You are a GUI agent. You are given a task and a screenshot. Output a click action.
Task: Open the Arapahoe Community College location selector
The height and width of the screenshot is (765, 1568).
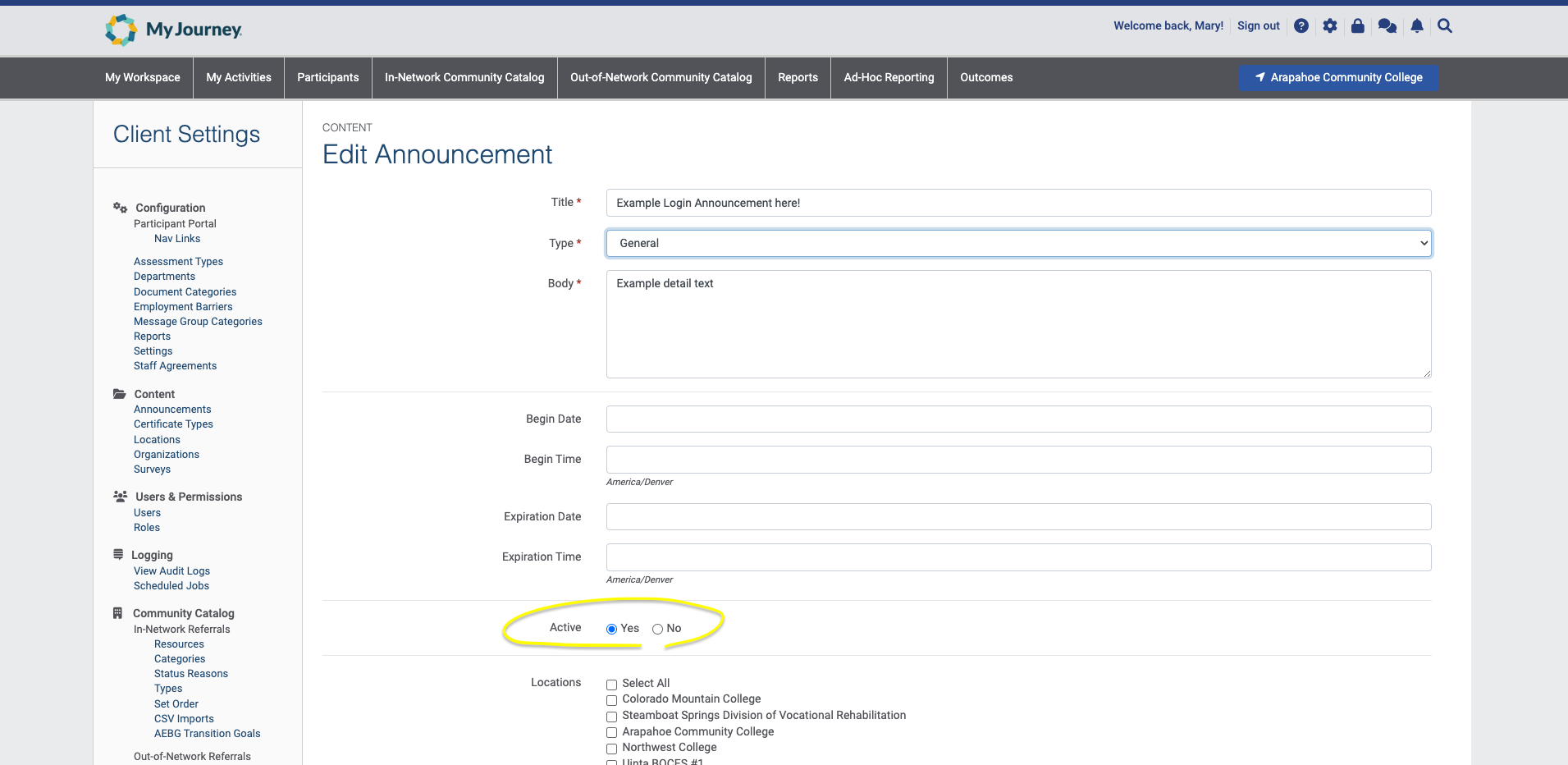click(x=1337, y=77)
